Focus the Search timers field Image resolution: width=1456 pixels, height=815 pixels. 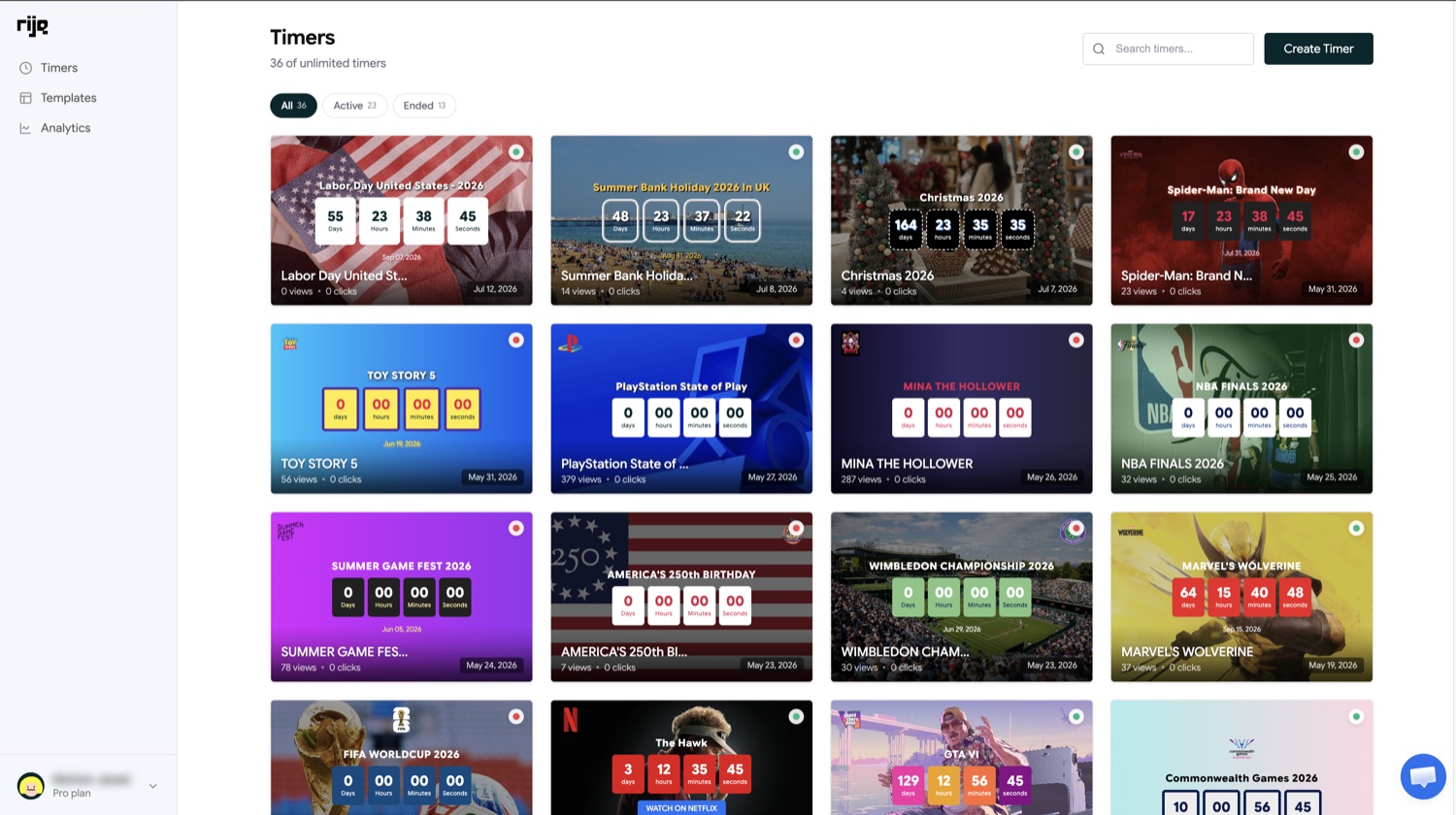tap(1168, 49)
